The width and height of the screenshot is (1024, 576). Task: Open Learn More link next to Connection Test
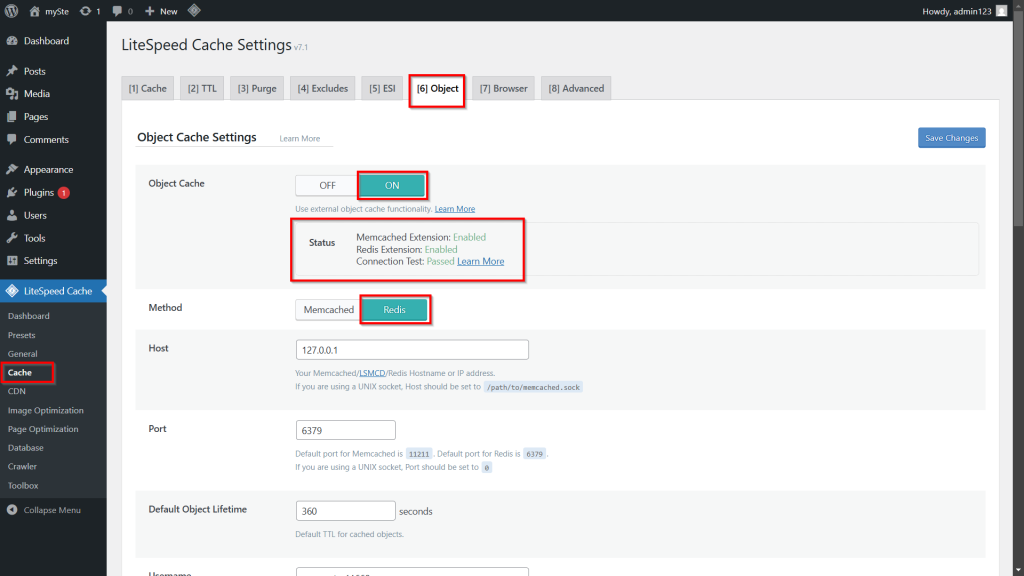click(481, 262)
